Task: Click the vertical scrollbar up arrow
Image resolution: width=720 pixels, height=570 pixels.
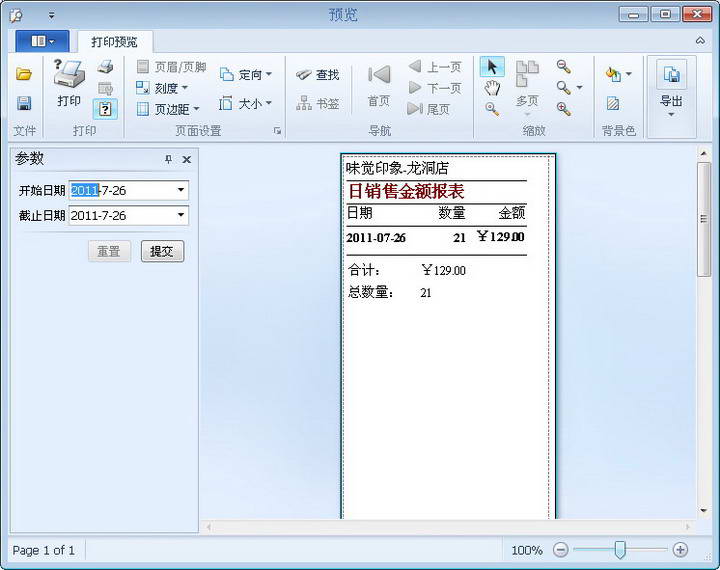Action: coord(703,153)
